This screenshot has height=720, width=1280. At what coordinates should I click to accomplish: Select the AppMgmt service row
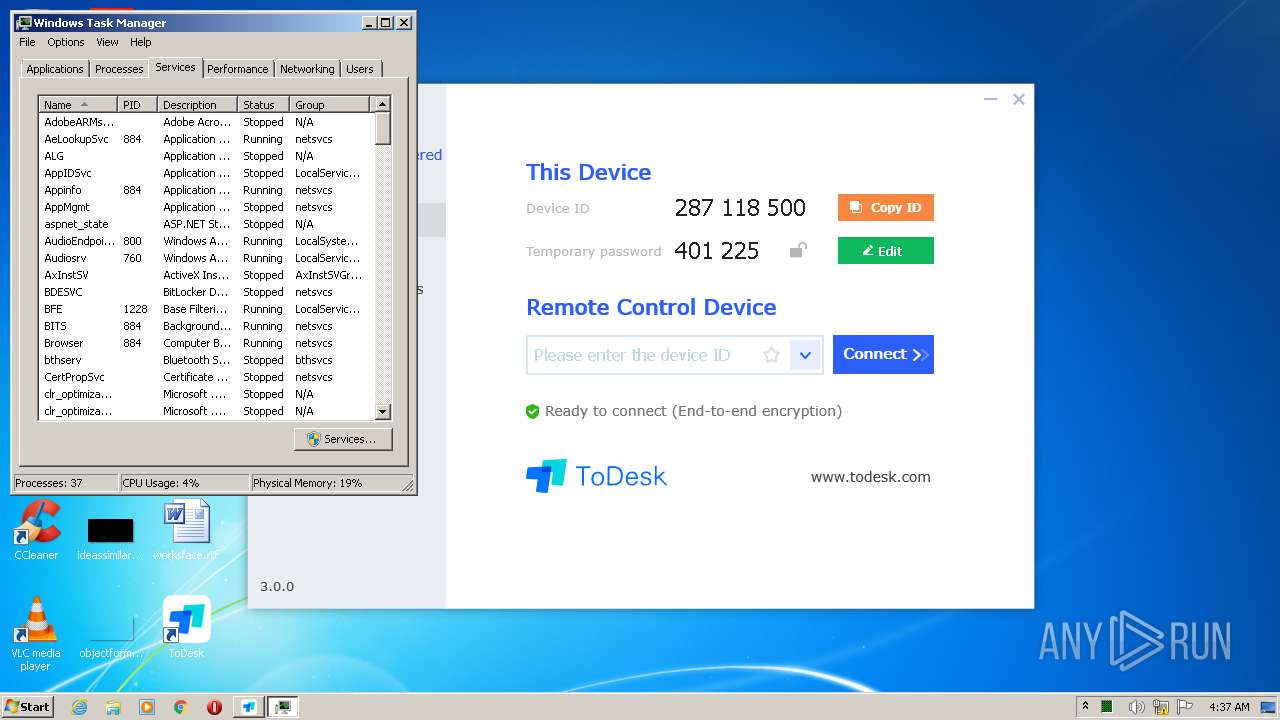(206, 207)
